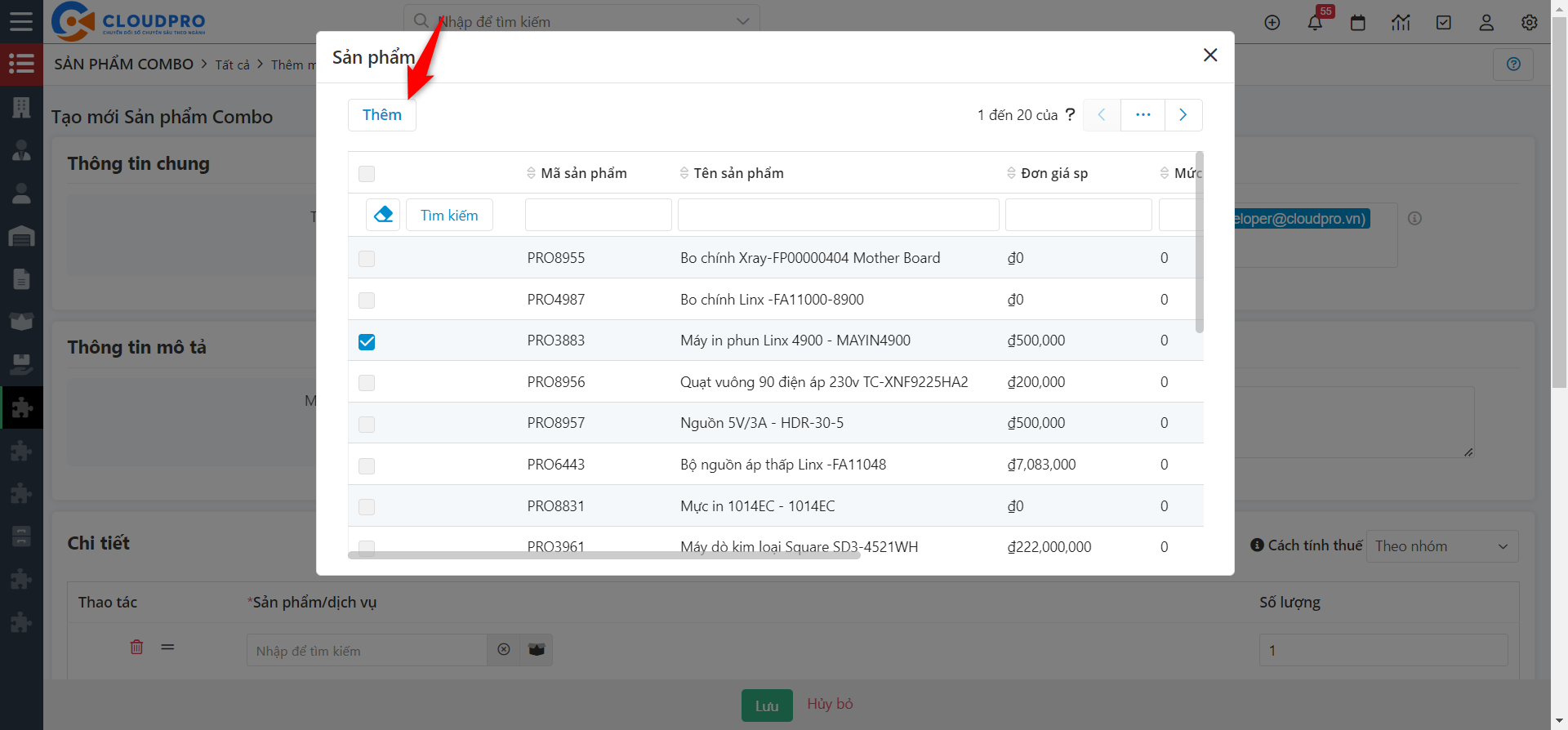This screenshot has height=730, width=1568.
Task: Expand the global search dropdown arrow
Action: [x=742, y=21]
